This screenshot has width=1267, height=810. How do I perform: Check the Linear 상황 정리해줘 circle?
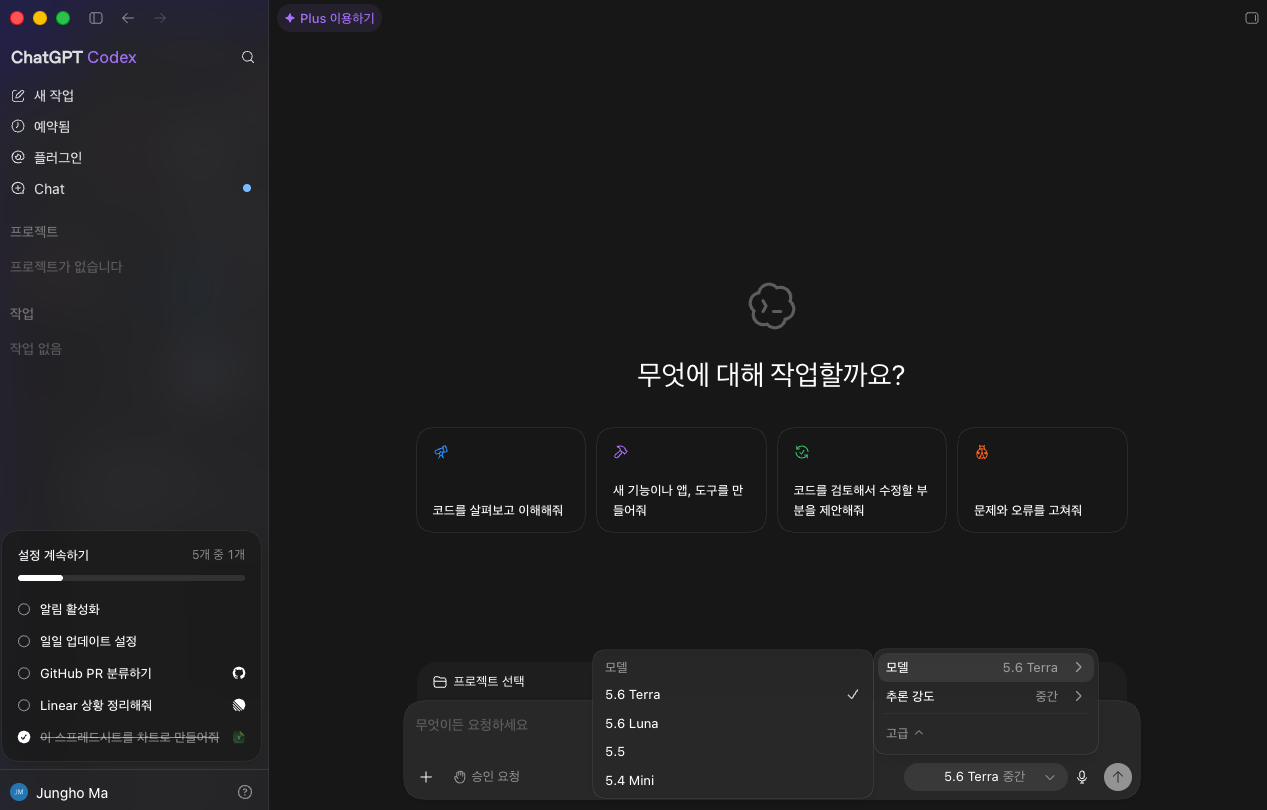24,705
